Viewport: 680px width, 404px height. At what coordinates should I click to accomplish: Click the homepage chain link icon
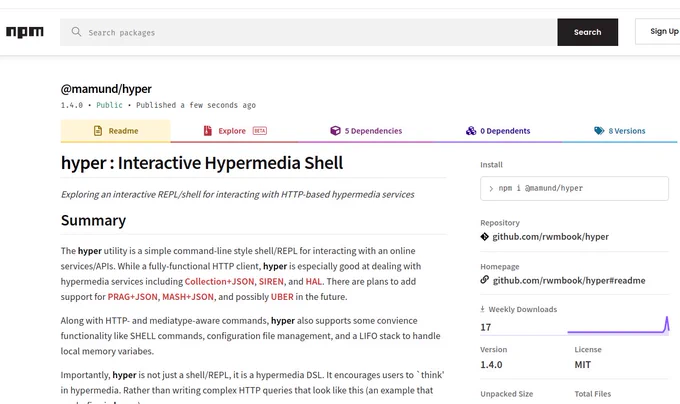484,280
